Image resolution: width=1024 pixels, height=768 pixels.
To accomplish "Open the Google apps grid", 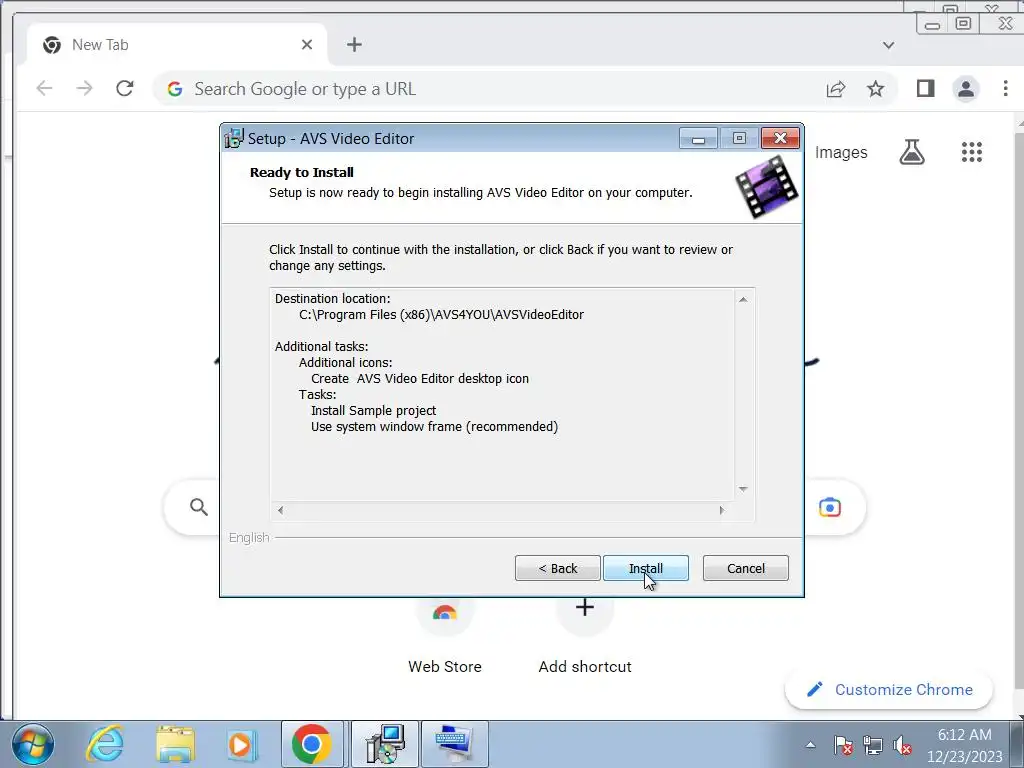I will pyautogui.click(x=972, y=152).
